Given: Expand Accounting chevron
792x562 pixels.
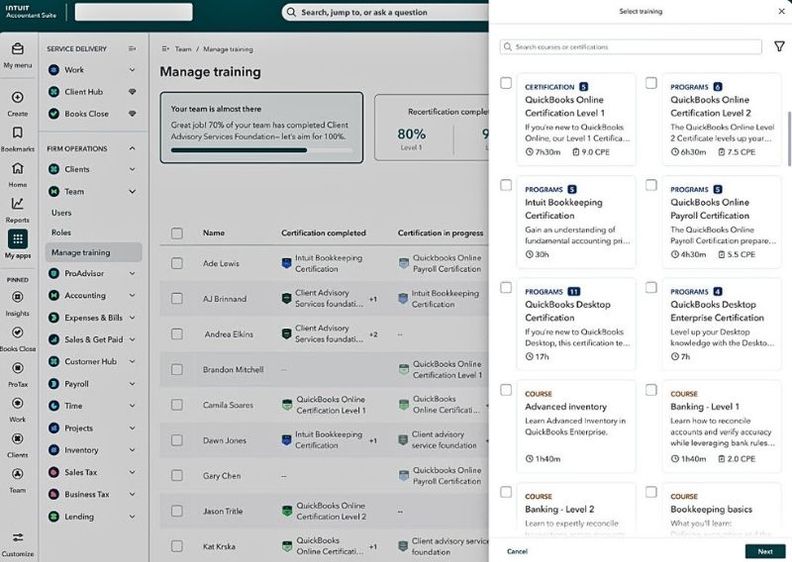Looking at the screenshot, I should coord(132,295).
